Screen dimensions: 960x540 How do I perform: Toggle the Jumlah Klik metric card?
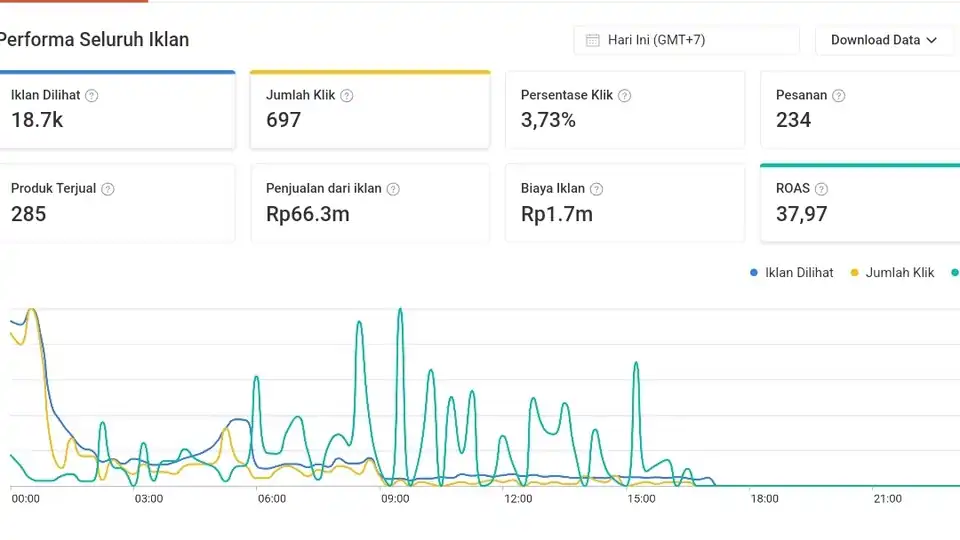pos(370,110)
